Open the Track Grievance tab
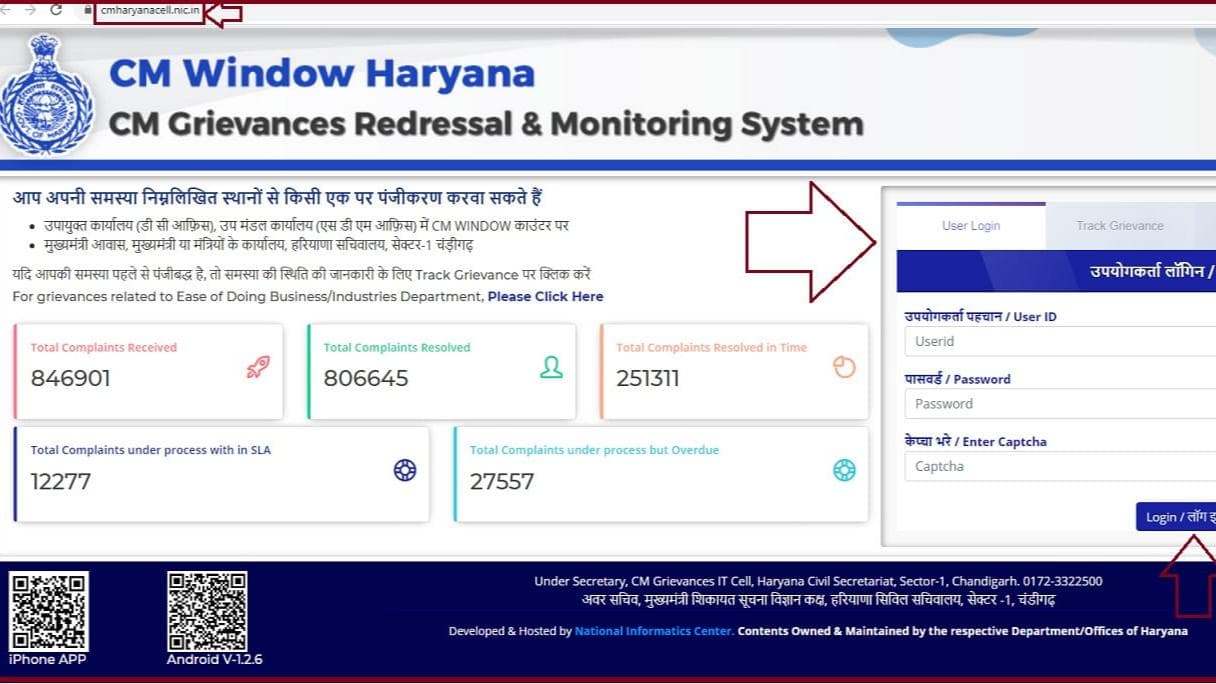This screenshot has height=684, width=1216. click(x=1119, y=226)
